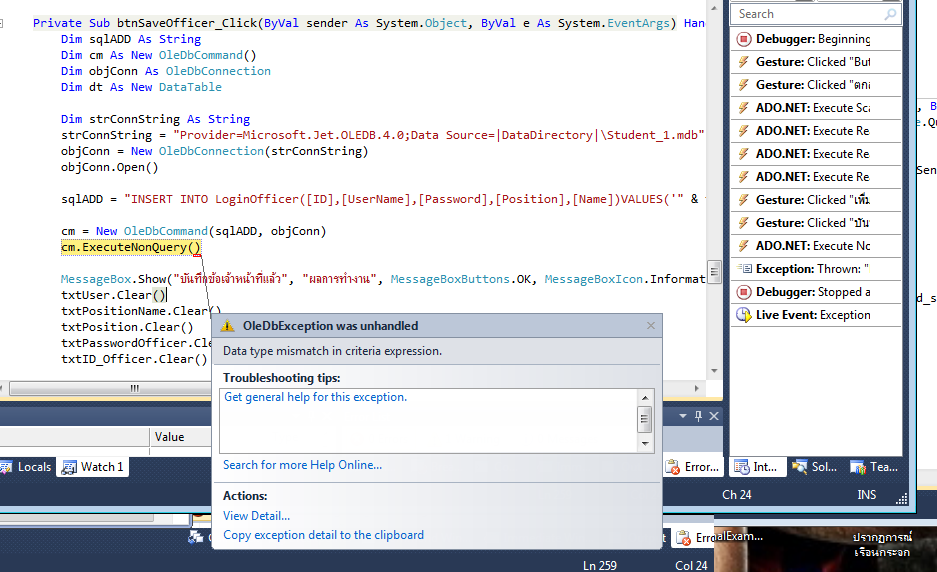
Task: Click the search magnifier icon in IntelliTrace
Action: pos(890,14)
